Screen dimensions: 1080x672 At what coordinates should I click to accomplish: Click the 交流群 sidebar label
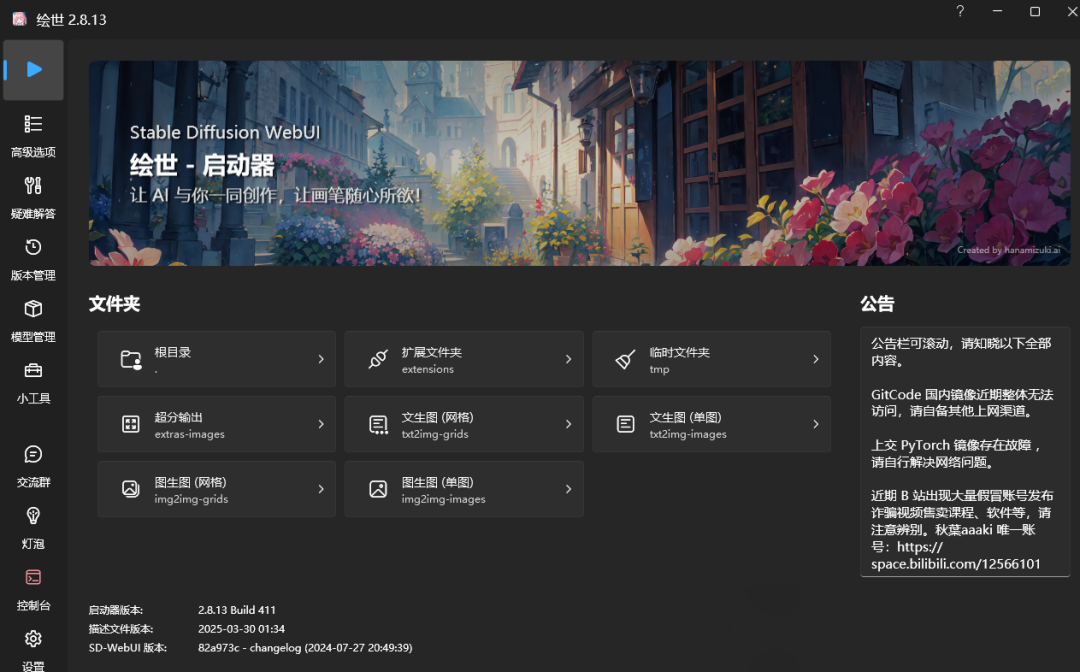(x=33, y=482)
